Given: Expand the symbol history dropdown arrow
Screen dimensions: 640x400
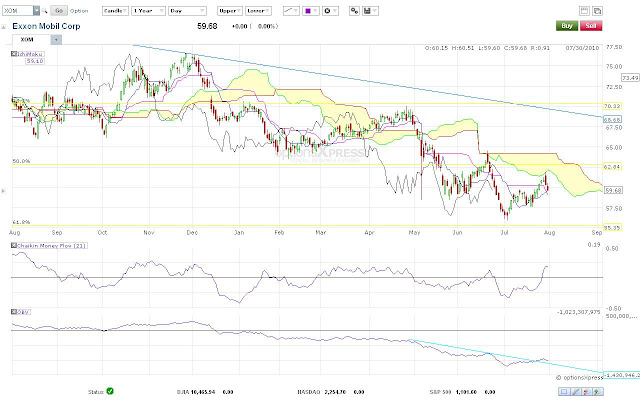Looking at the screenshot, I should pyautogui.click(x=36, y=11).
